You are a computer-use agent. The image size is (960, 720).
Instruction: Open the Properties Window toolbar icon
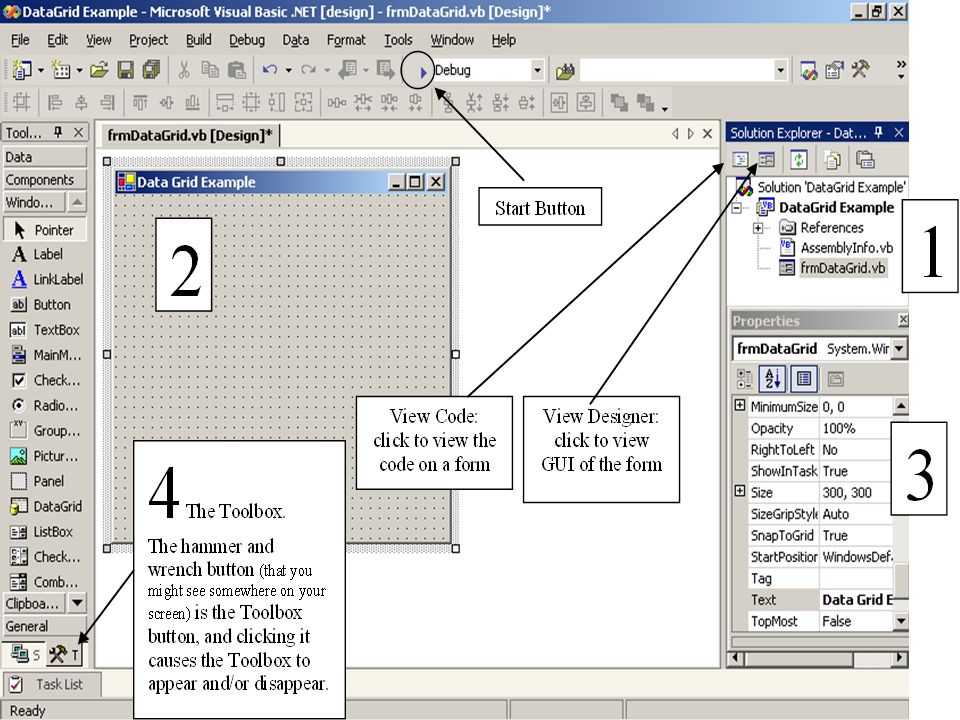[834, 70]
